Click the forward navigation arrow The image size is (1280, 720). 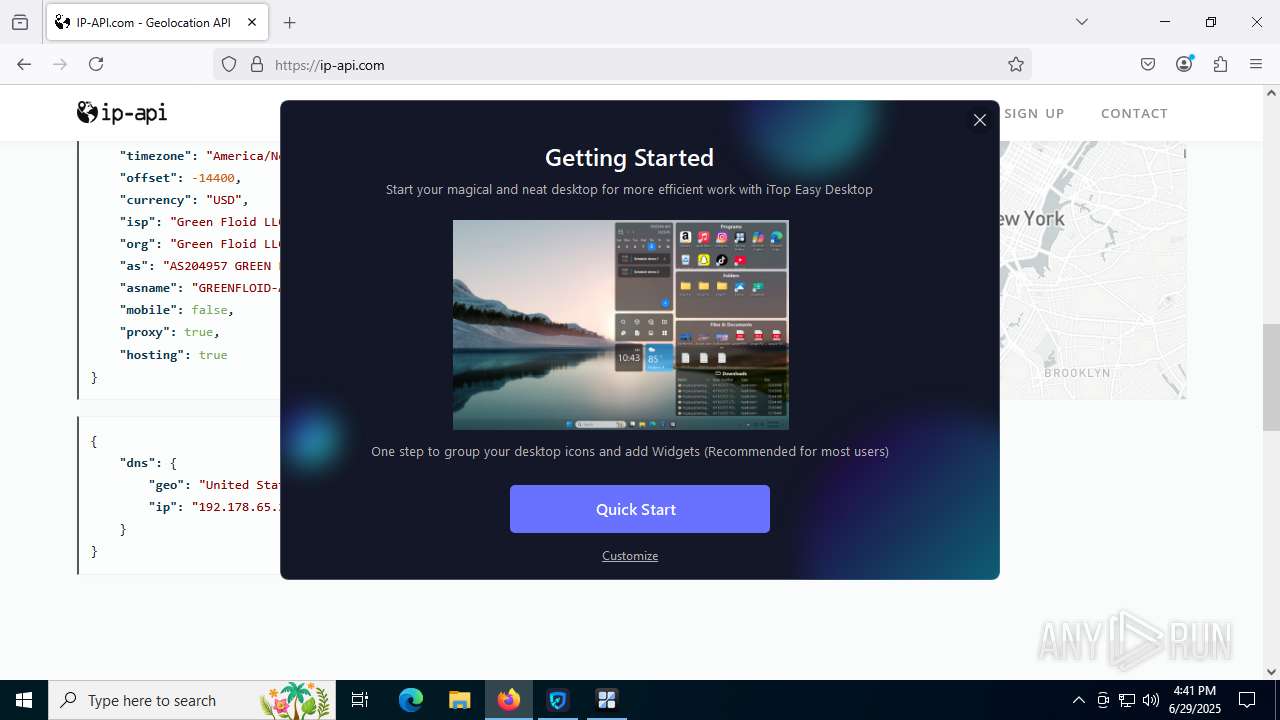[x=60, y=64]
